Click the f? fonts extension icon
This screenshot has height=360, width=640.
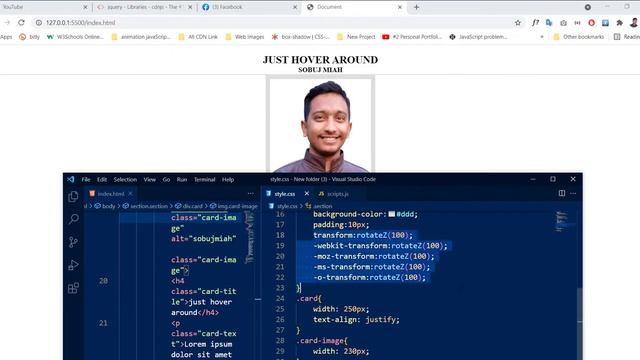point(535,23)
